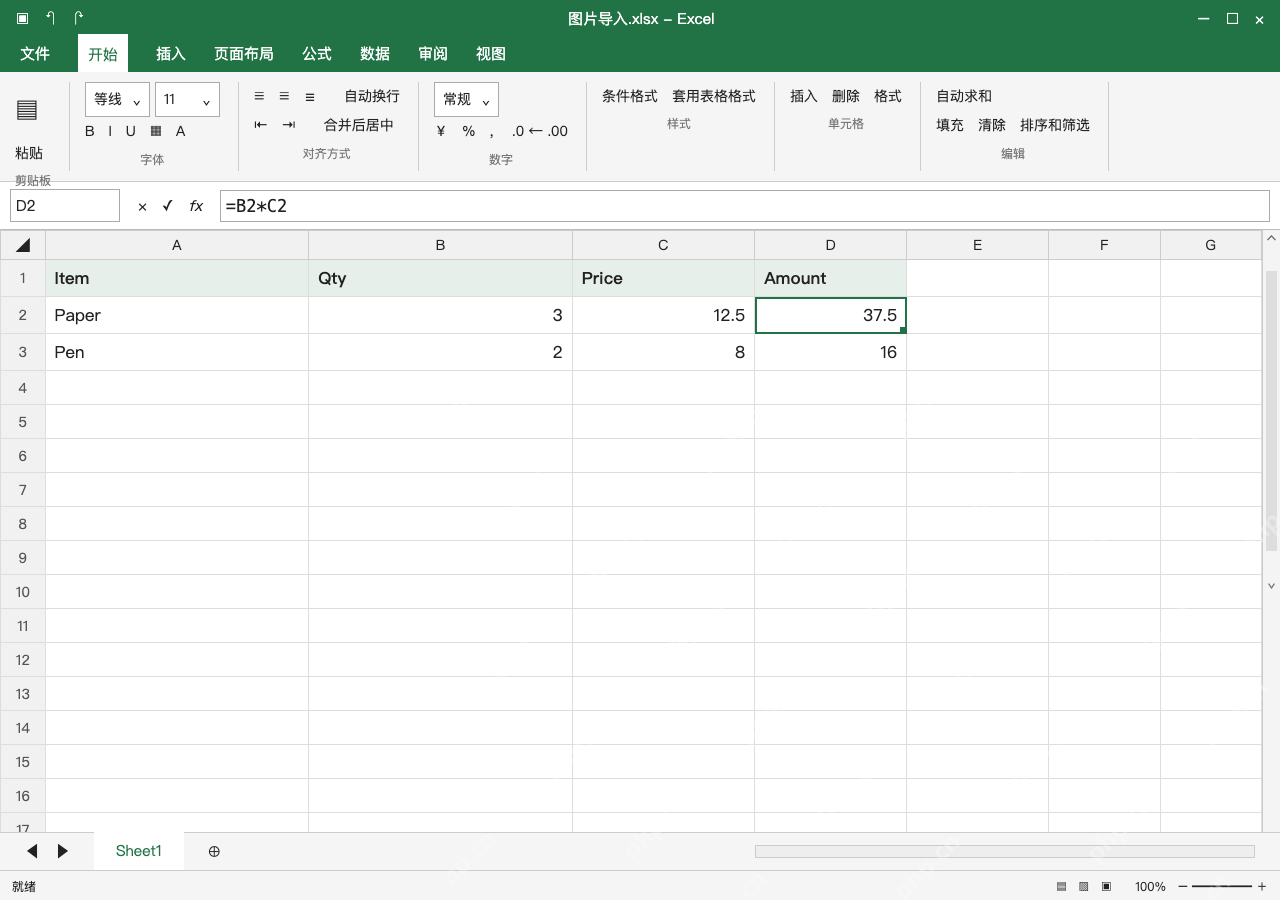1280x900 pixels.
Task: Open the 常规 number format dropdown
Action: click(x=466, y=99)
